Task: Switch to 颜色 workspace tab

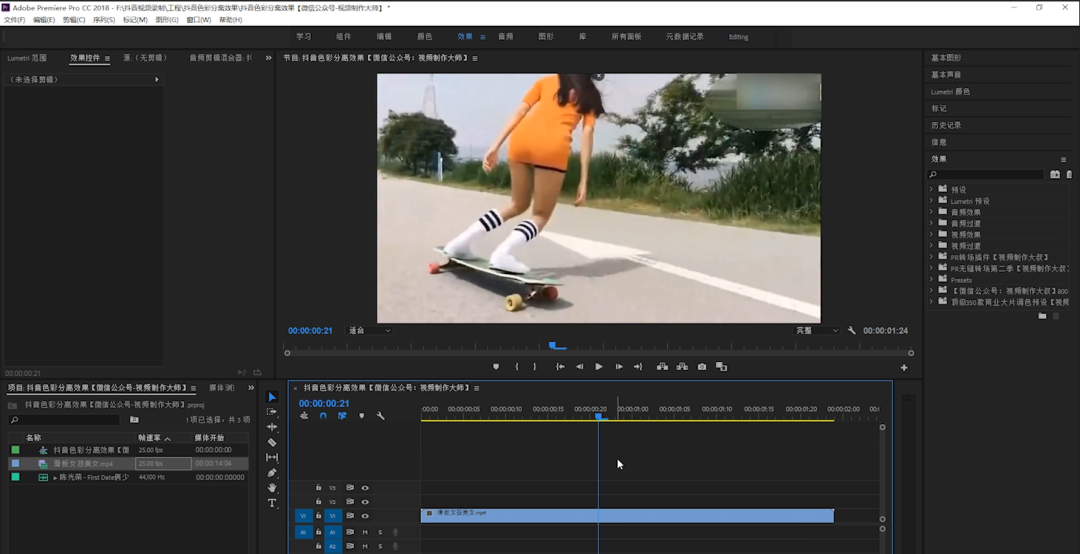Action: (425, 37)
